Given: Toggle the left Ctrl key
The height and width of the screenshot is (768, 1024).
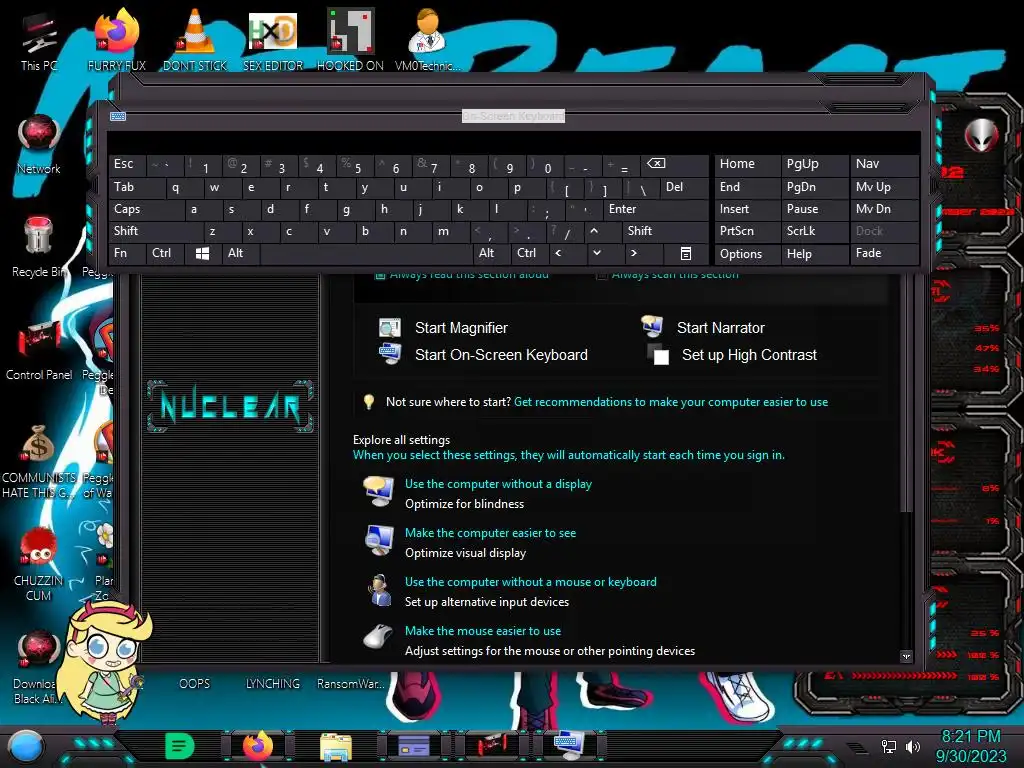Looking at the screenshot, I should (166, 253).
